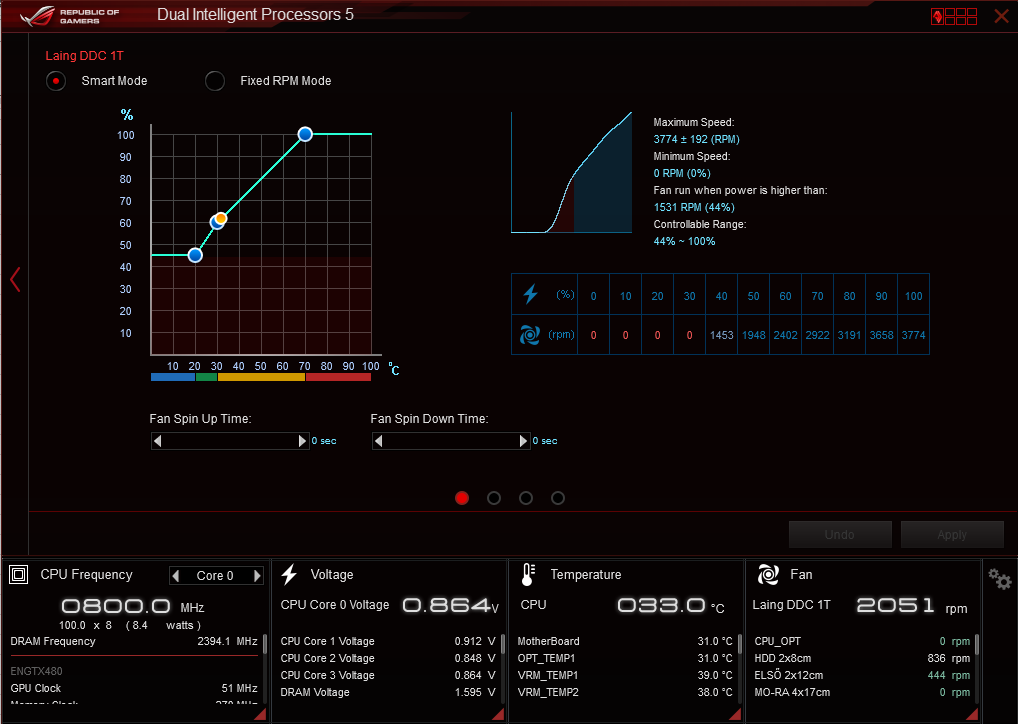Click the Laing DDC 1T title
1018x724 pixels.
coord(84,56)
